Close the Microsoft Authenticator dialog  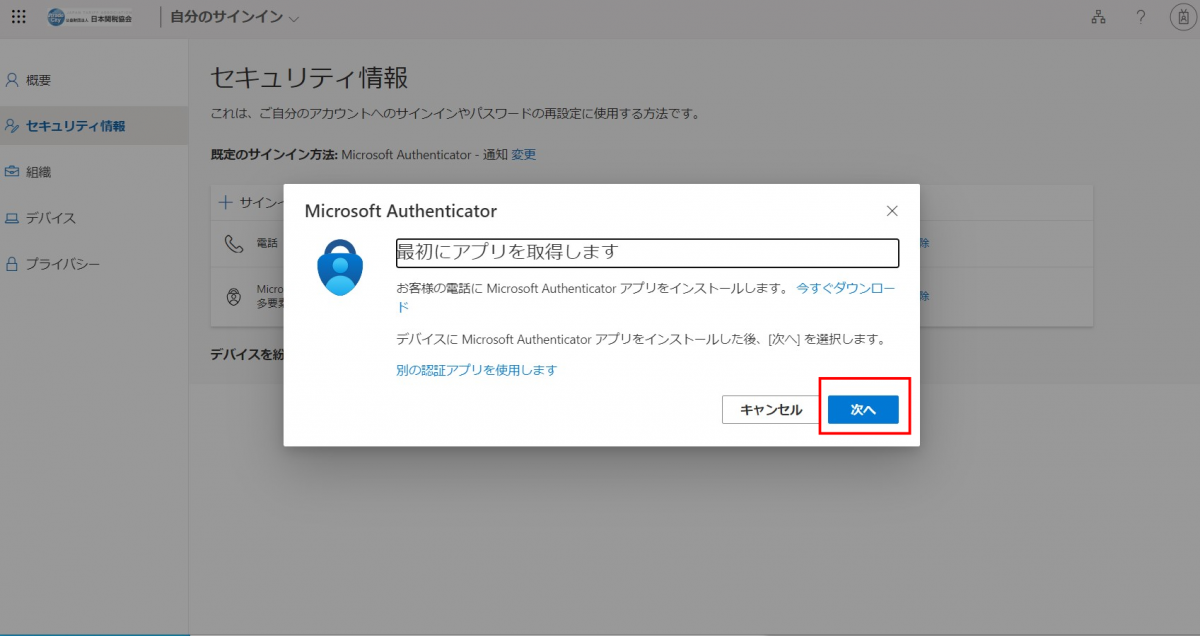[x=892, y=211]
